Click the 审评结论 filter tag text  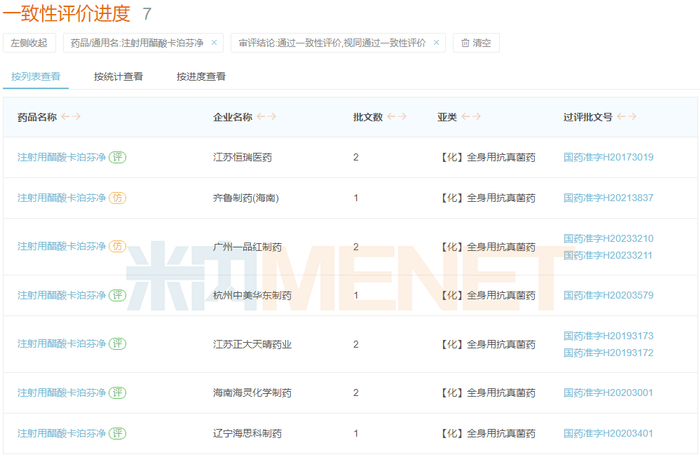coord(332,43)
